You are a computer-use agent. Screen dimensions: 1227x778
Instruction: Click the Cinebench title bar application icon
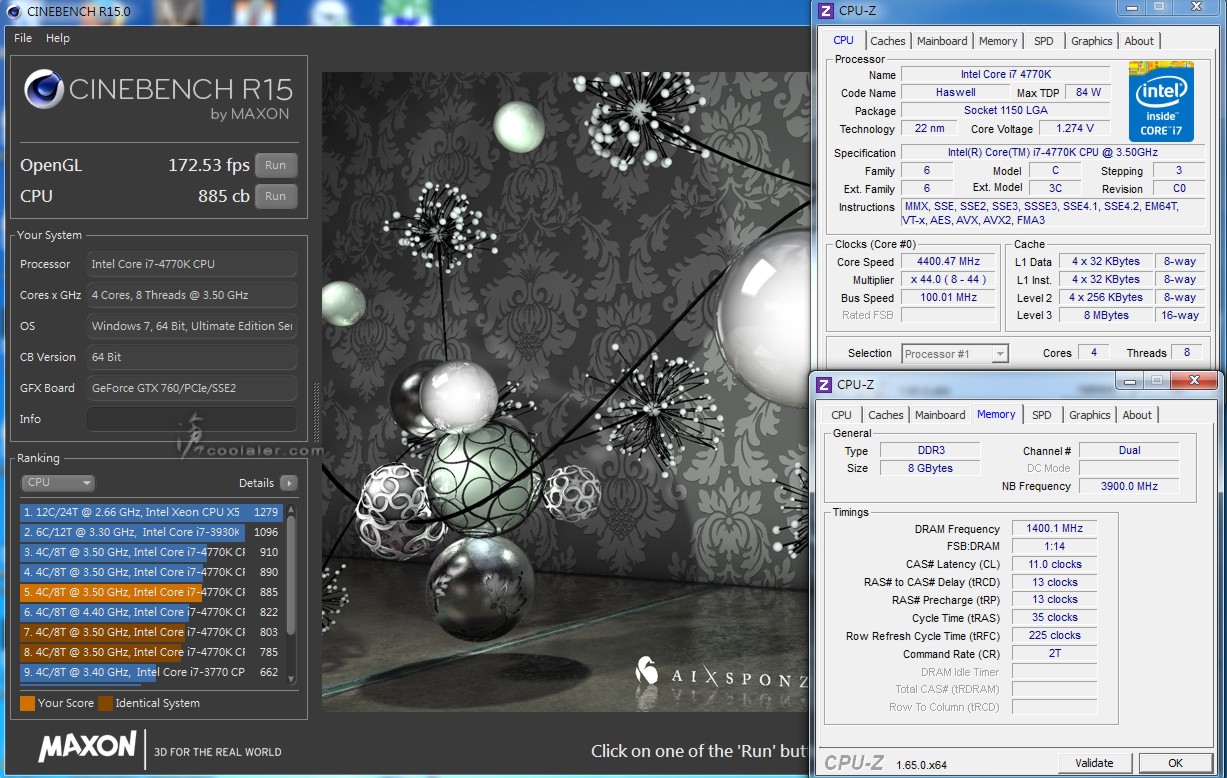(12, 11)
